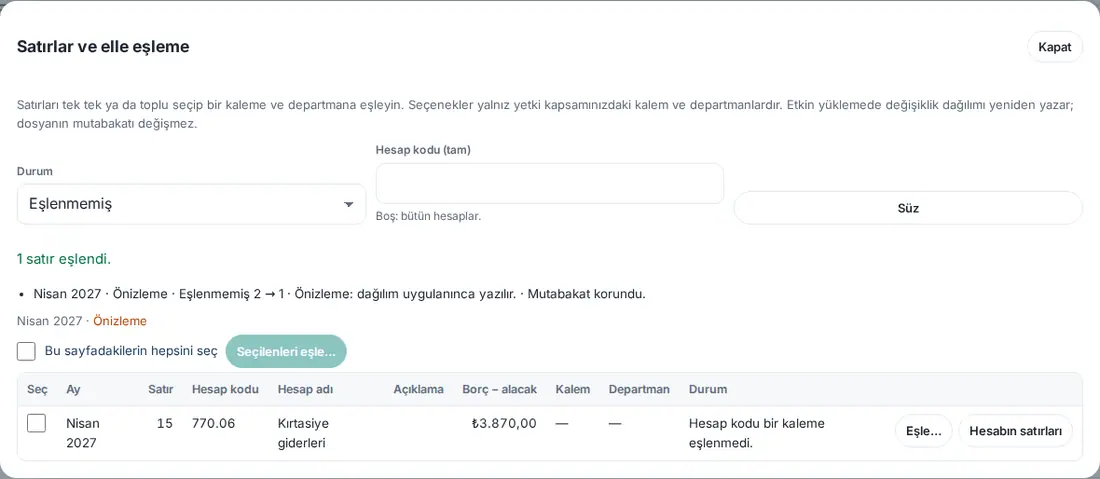This screenshot has width=1100, height=479.
Task: Open Hesabın satırları for the 770.06 row
Action: click(1015, 431)
